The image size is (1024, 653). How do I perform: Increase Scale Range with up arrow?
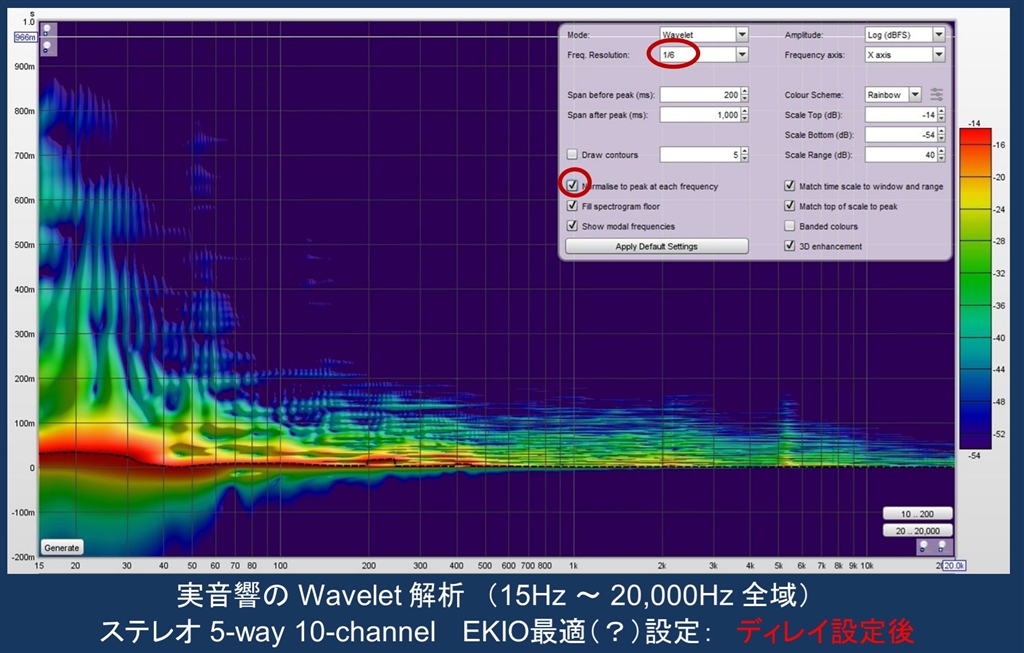point(941,151)
